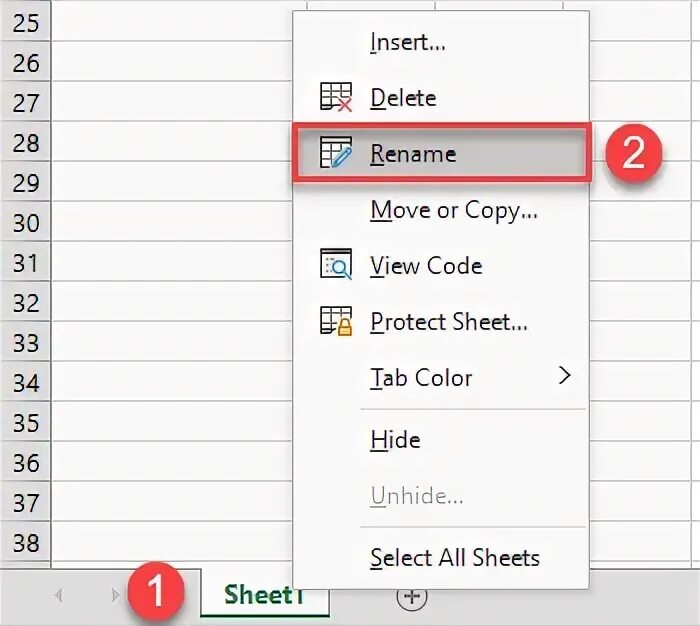This screenshot has height=626, width=700.
Task: Click the Delete sheet icon
Action: click(335, 97)
